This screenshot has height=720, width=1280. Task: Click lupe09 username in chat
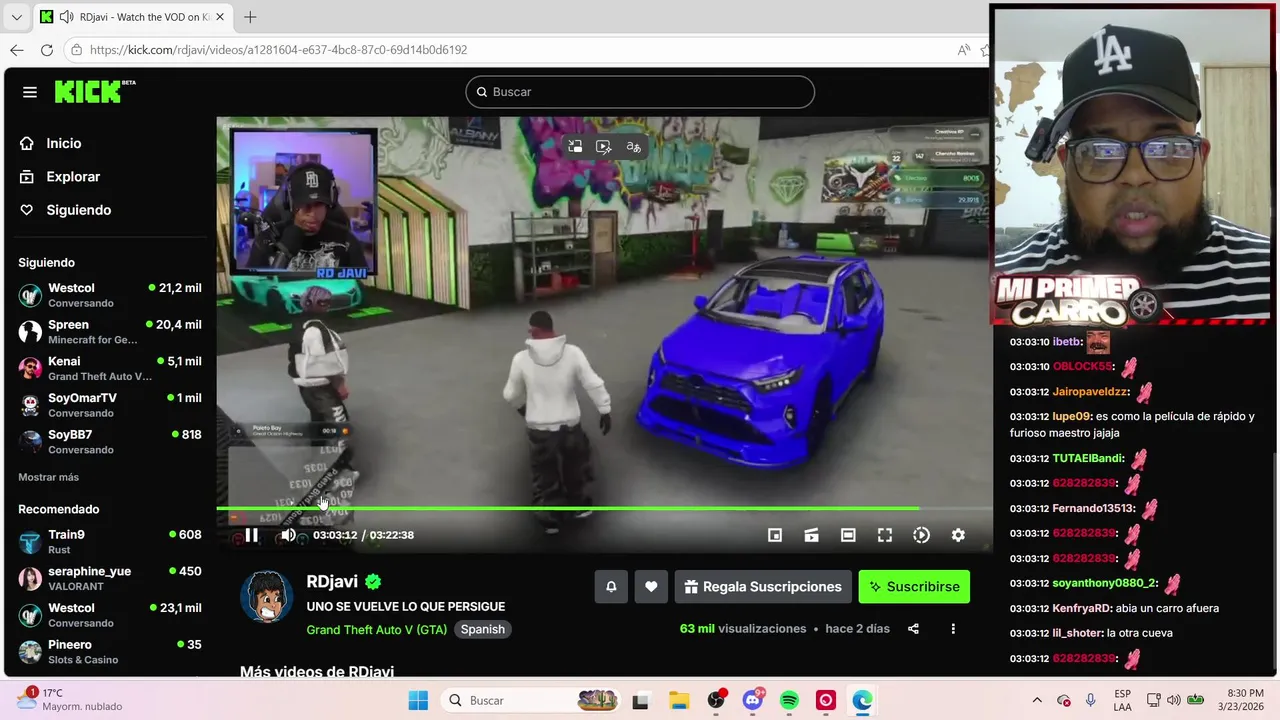point(1072,416)
